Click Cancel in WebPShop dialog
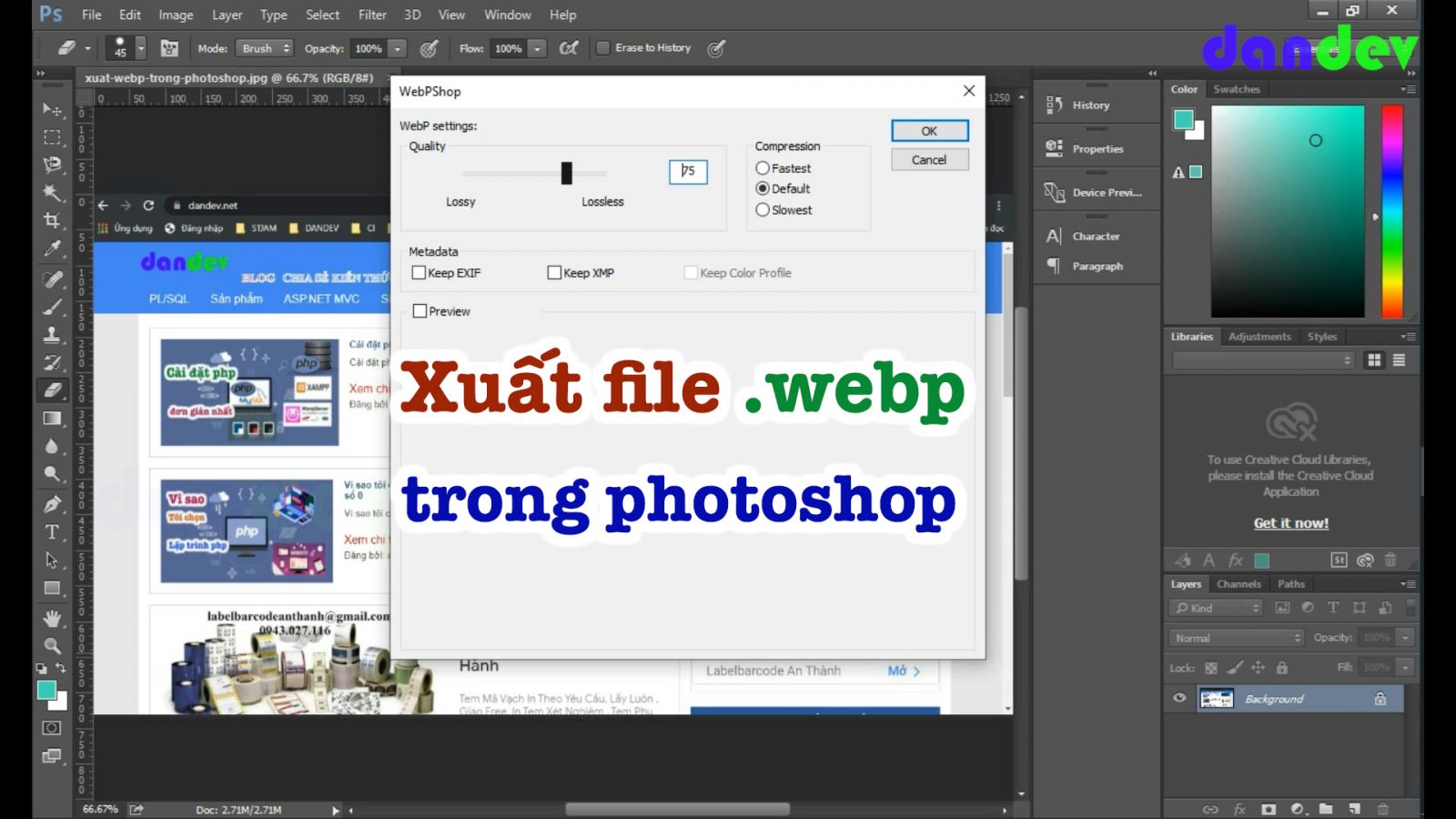The width and height of the screenshot is (1456, 819). (x=929, y=160)
